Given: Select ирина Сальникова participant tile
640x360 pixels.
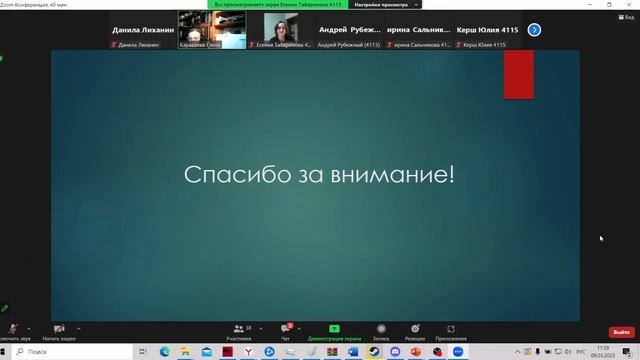Looking at the screenshot, I should click(418, 30).
